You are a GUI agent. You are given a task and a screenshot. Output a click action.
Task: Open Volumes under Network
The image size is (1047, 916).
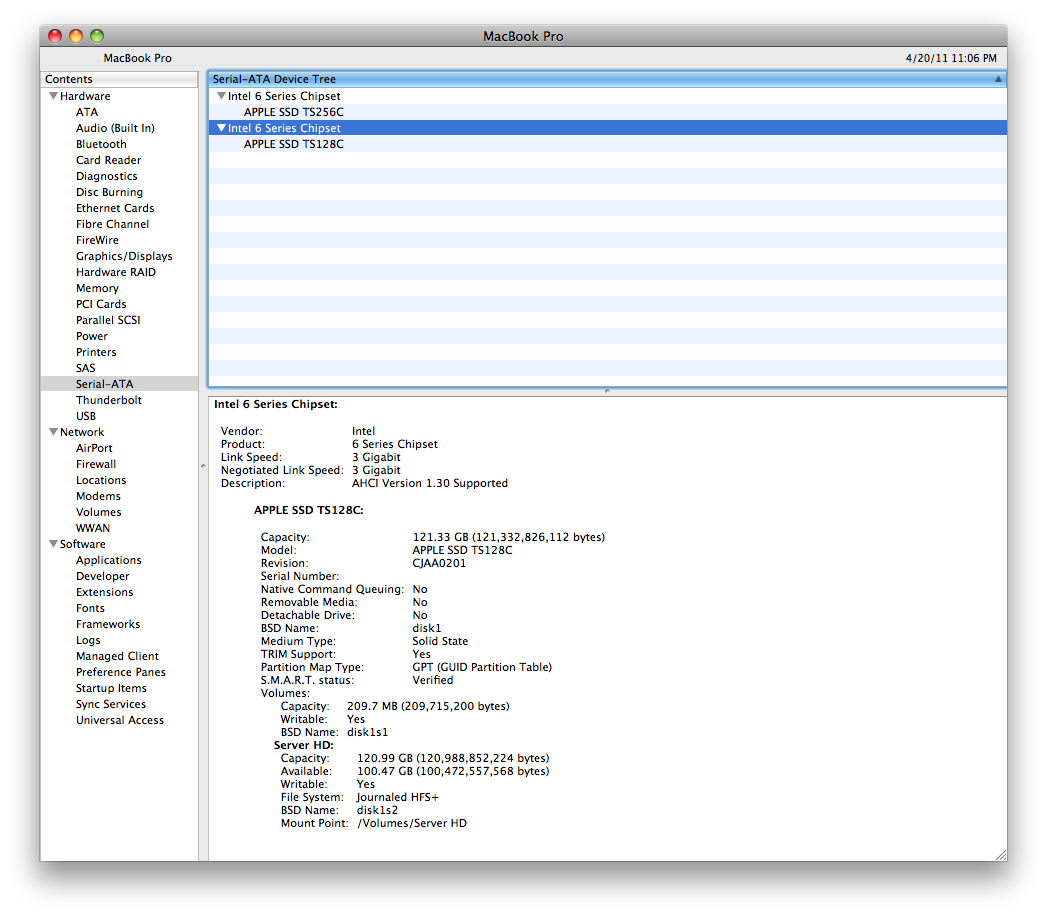tap(98, 513)
